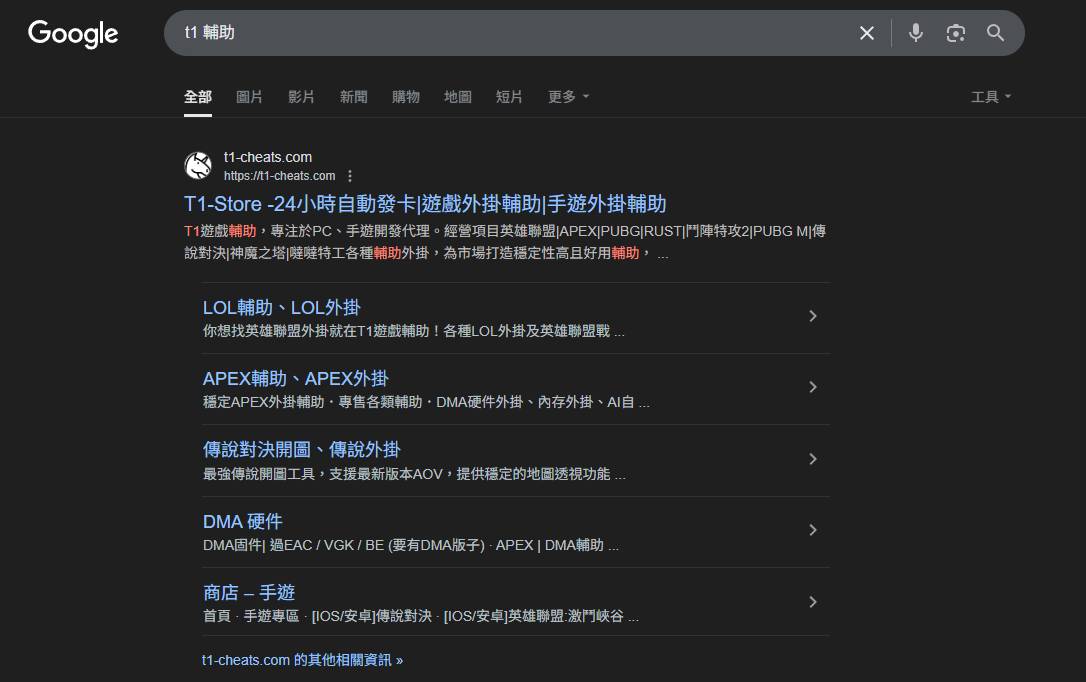The height and width of the screenshot is (682, 1086).
Task: Switch to the 地圖 tab
Action: pos(458,97)
